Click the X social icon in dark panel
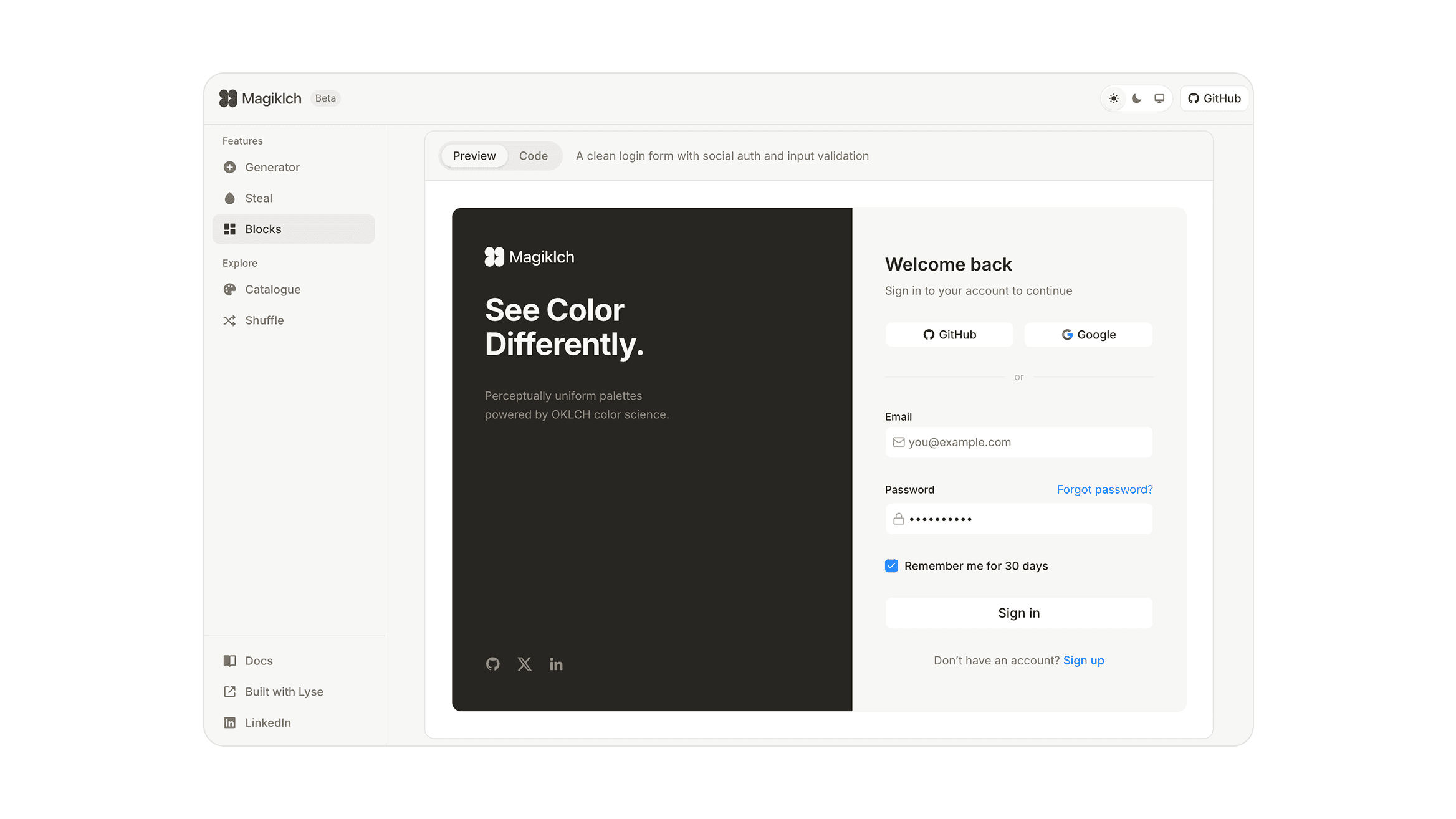1456x819 pixels. click(524, 664)
